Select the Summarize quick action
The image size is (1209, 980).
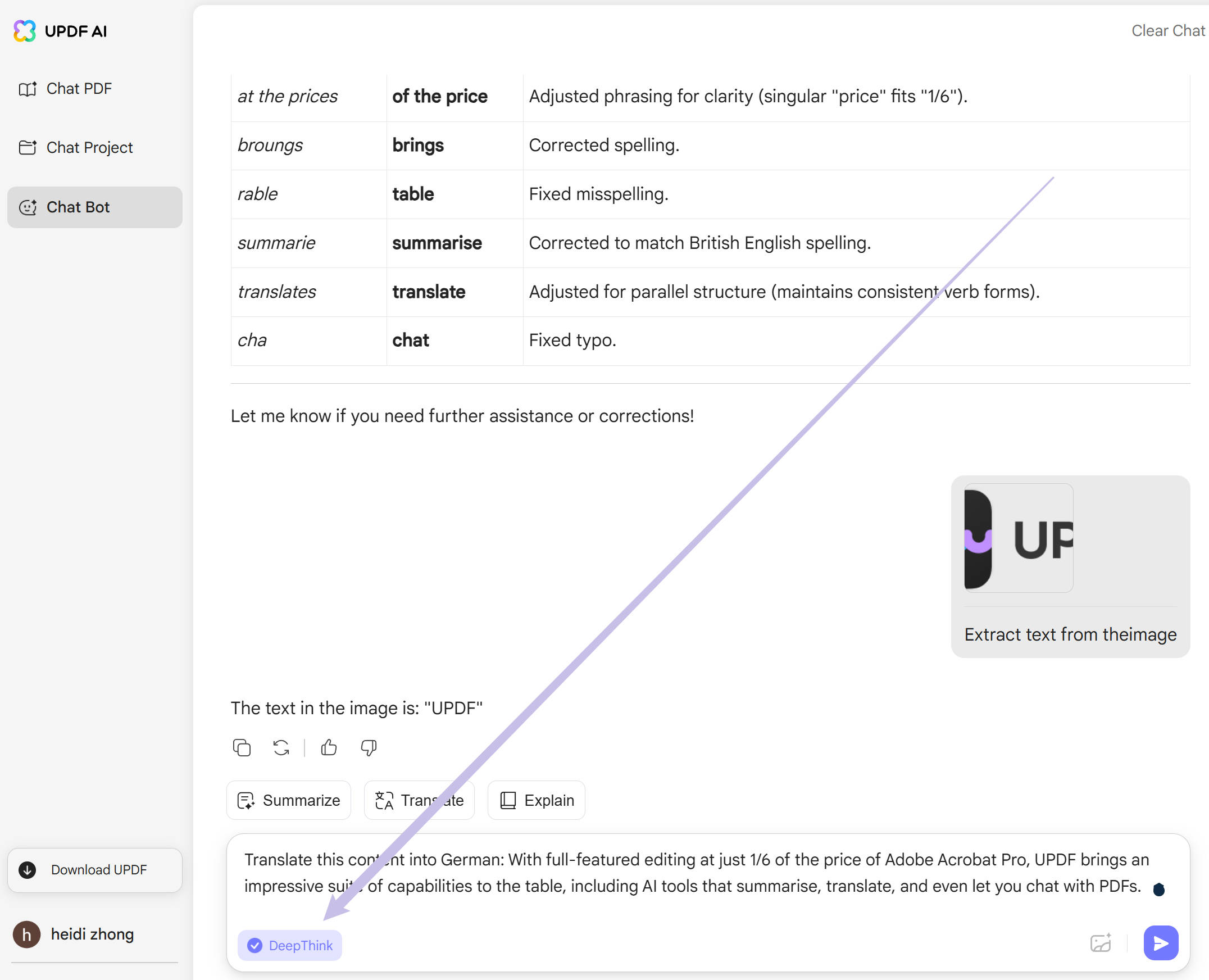click(288, 800)
